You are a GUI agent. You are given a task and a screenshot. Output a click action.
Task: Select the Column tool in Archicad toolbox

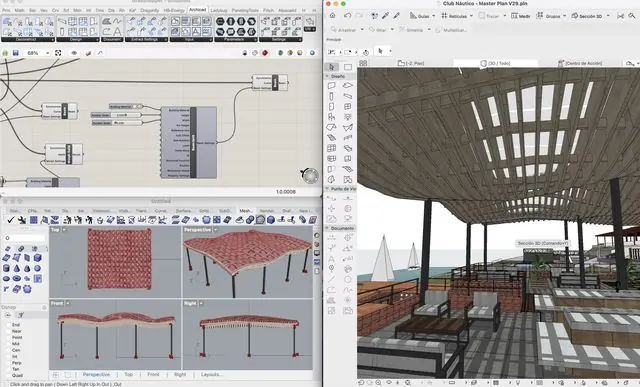tap(331, 96)
